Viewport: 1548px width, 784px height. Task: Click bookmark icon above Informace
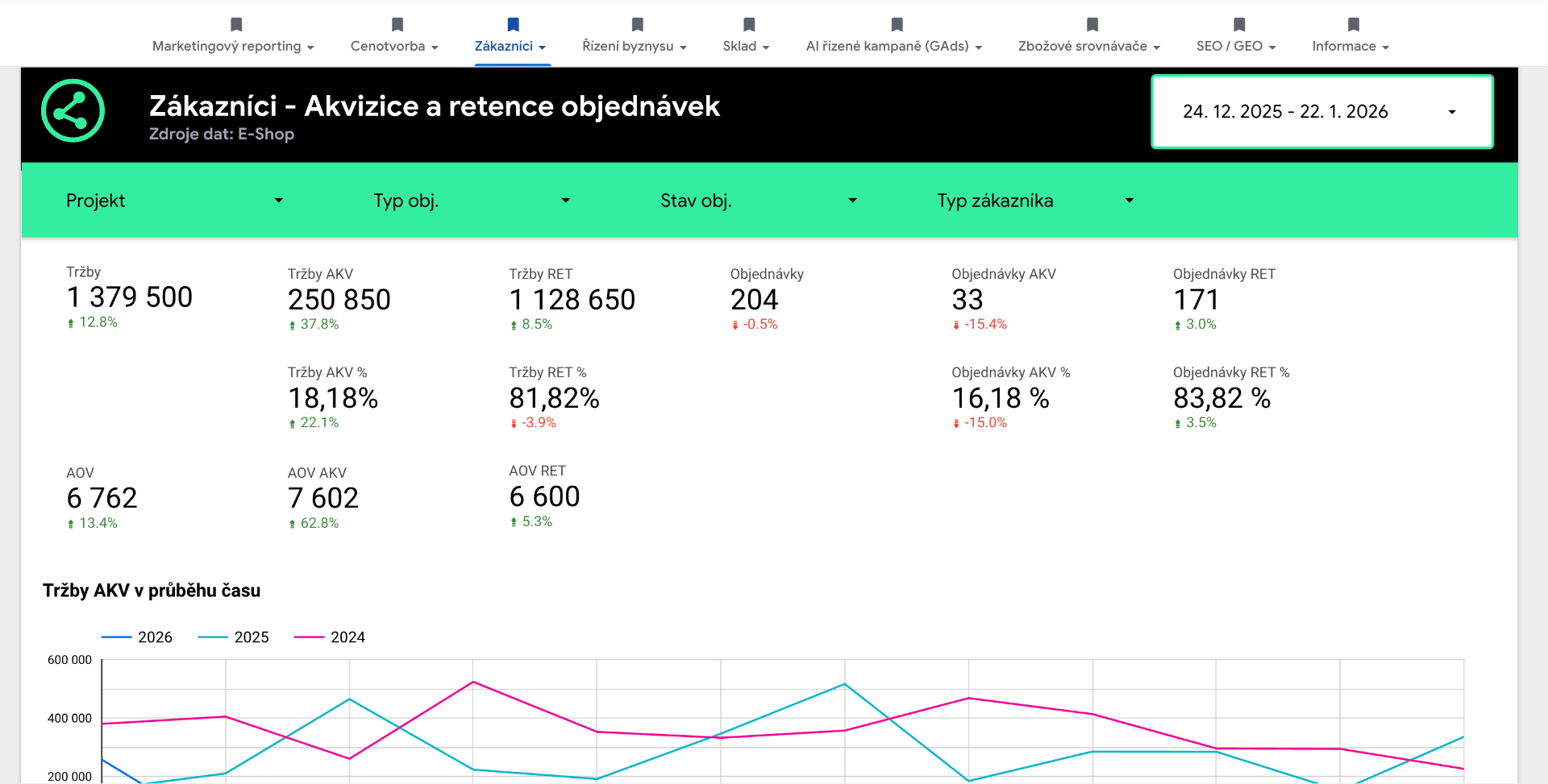coord(1354,24)
